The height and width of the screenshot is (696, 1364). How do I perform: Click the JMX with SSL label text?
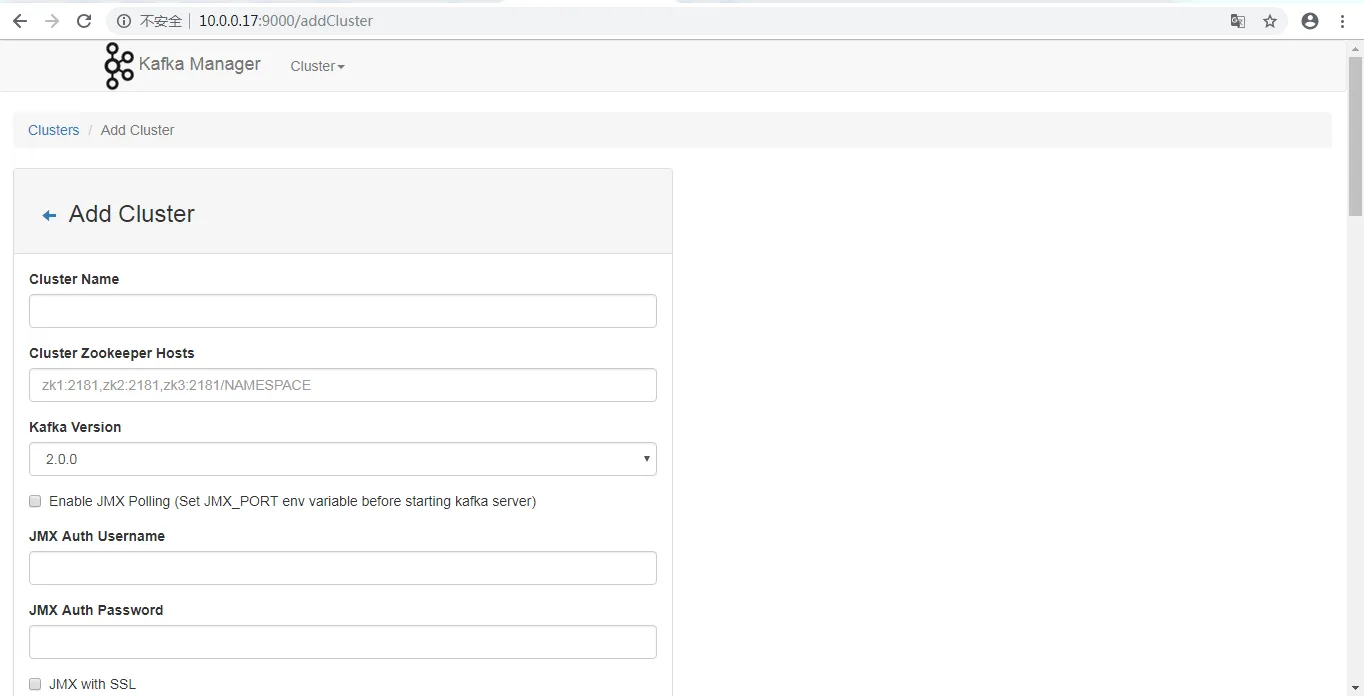92,684
